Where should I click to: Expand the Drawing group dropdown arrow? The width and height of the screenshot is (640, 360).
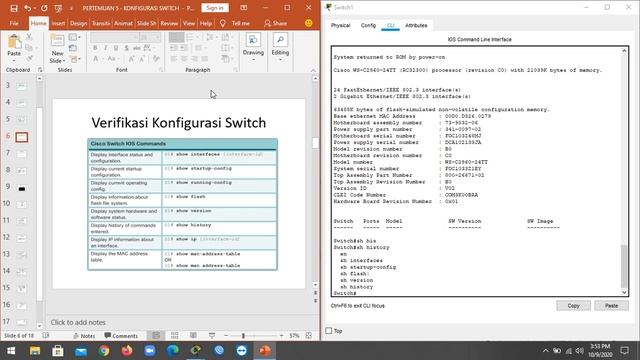point(253,60)
